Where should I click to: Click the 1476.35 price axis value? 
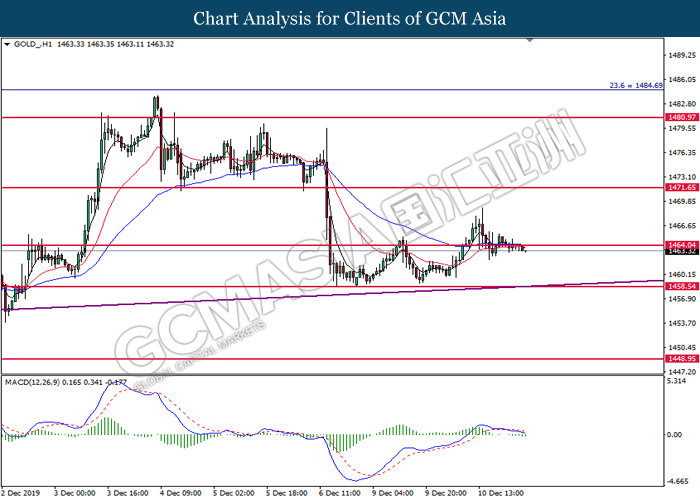[682, 153]
